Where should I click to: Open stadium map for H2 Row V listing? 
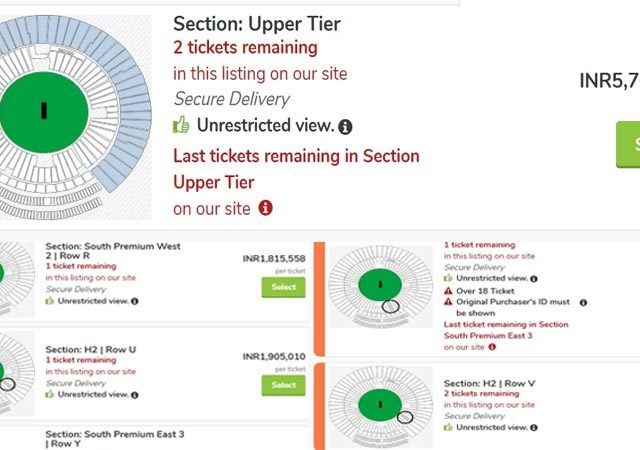381,407
